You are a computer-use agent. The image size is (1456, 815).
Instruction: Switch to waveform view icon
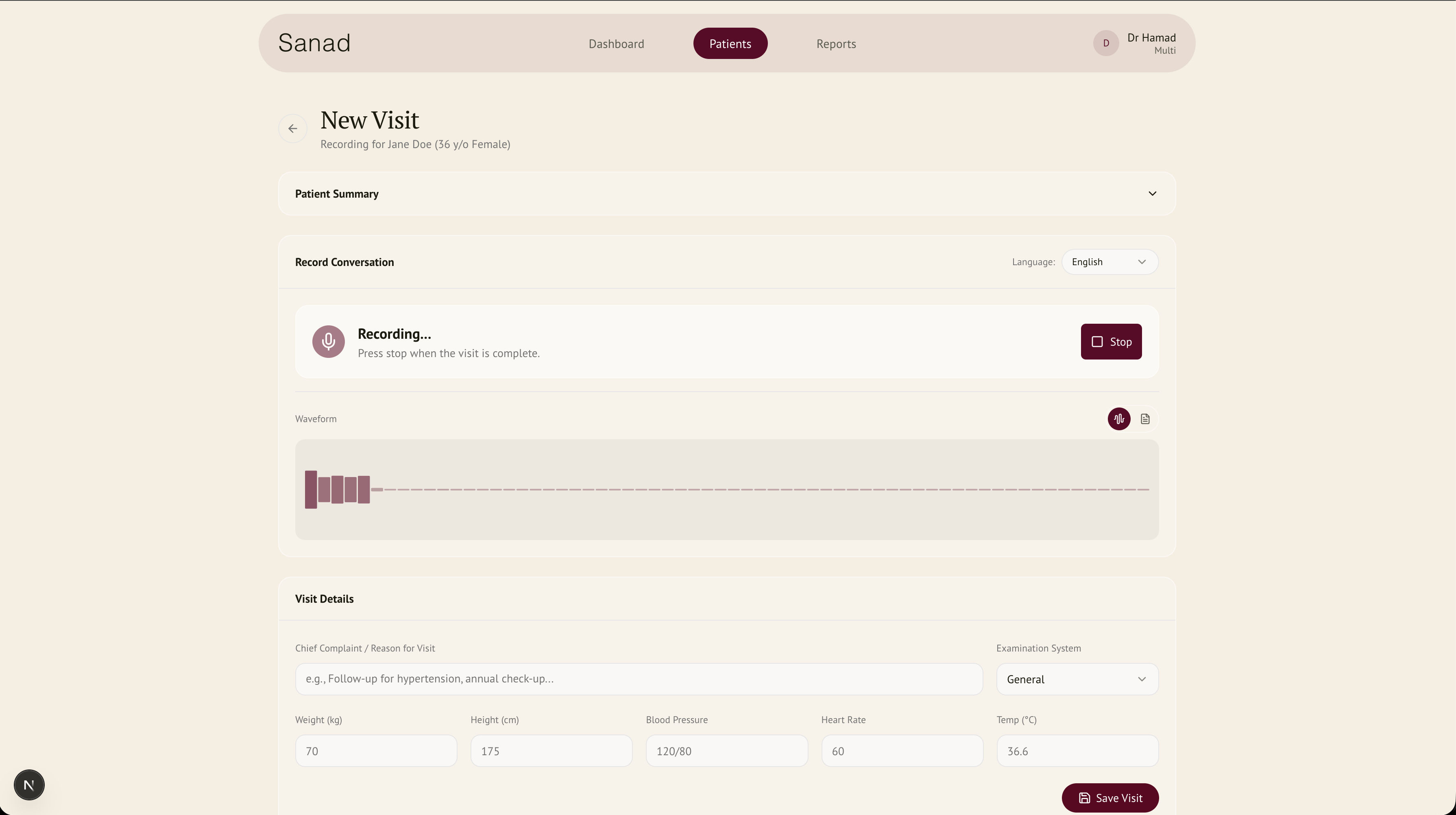1118,419
